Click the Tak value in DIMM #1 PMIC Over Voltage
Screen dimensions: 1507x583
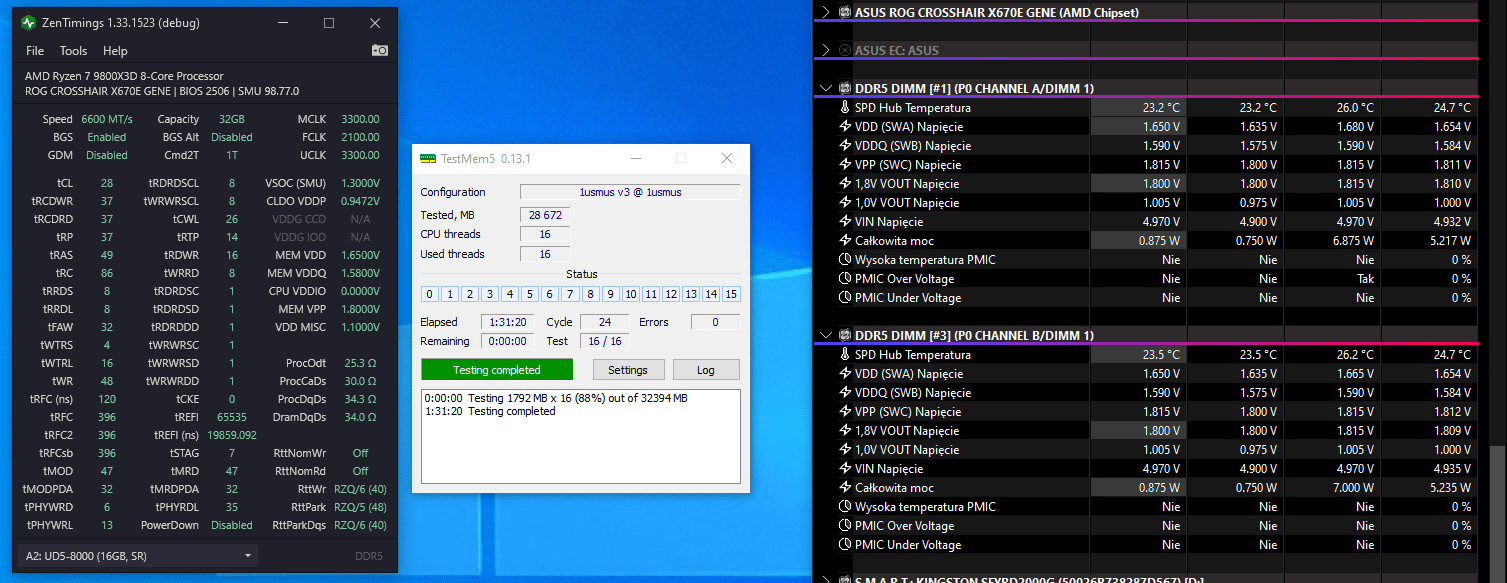click(1365, 279)
